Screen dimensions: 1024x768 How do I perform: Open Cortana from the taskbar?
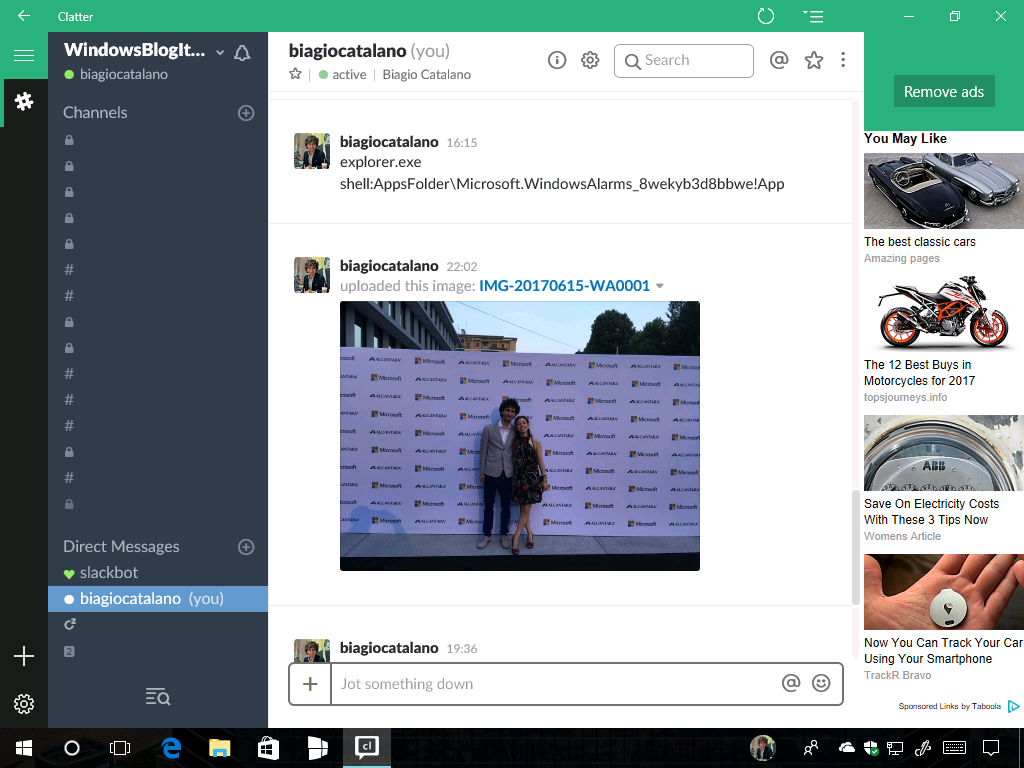[72, 748]
